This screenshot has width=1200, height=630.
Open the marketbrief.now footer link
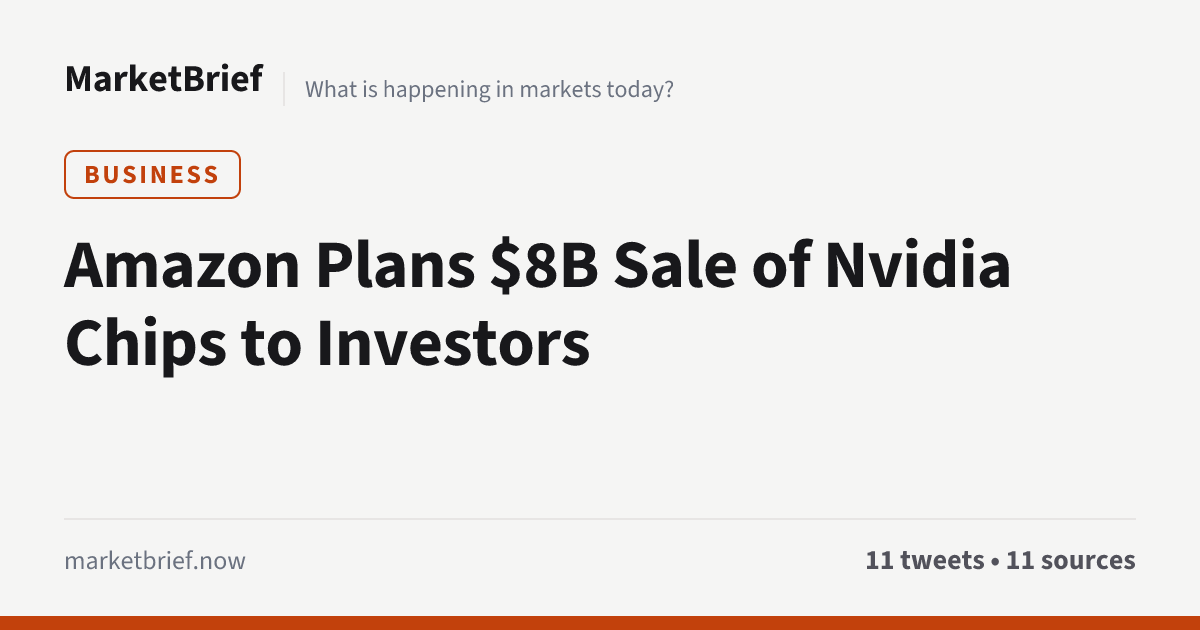[x=154, y=561]
